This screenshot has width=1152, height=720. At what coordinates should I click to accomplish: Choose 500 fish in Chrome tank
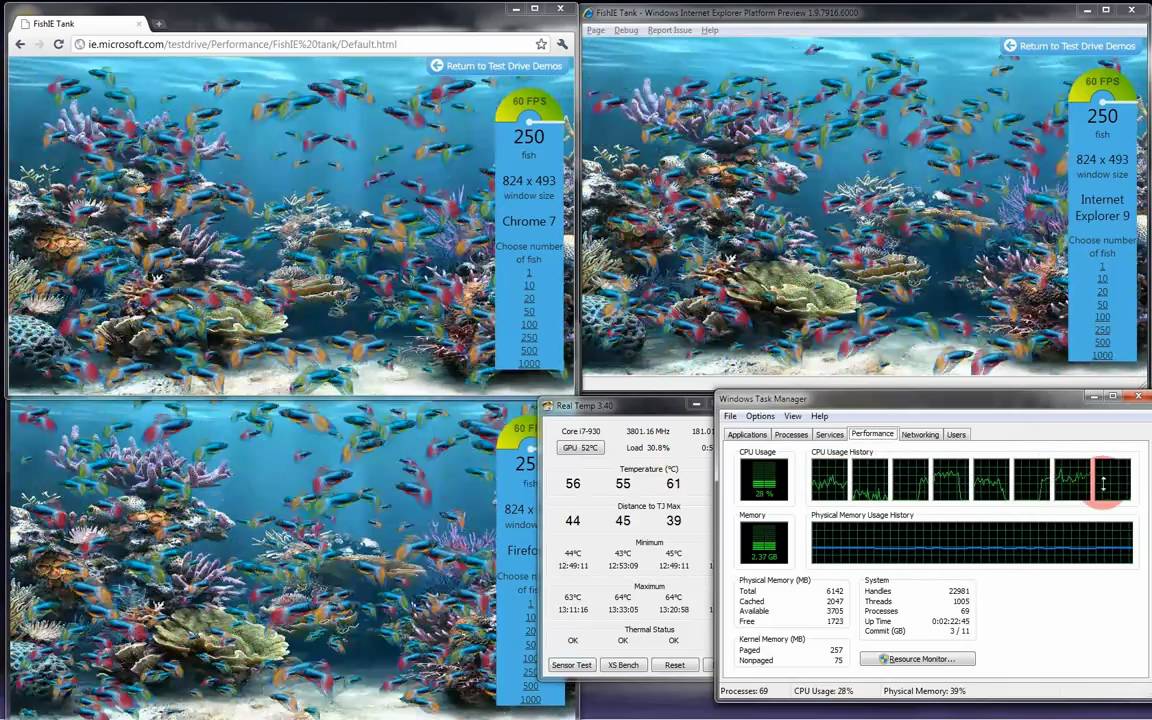[529, 350]
